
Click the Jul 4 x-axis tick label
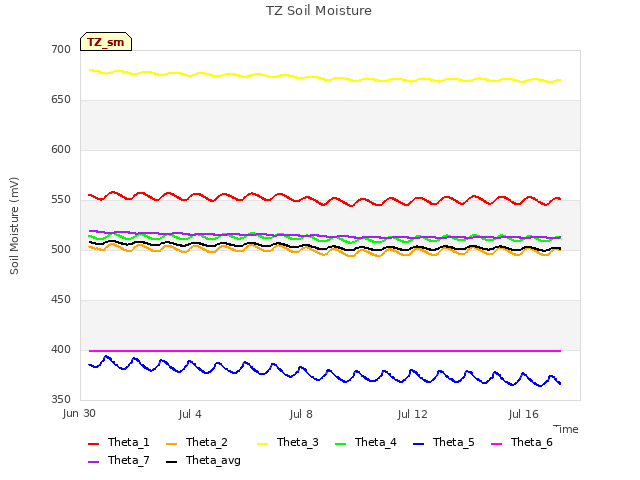[190, 414]
